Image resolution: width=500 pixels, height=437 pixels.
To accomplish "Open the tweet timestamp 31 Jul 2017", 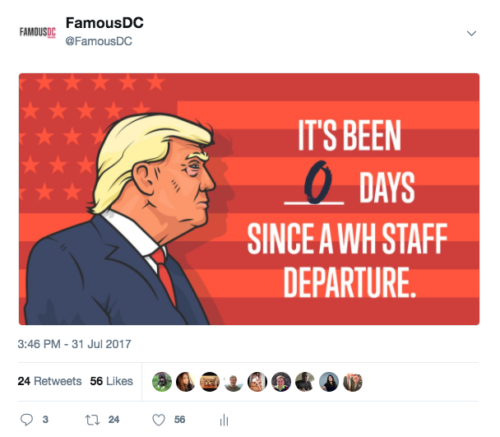I will (x=74, y=344).
